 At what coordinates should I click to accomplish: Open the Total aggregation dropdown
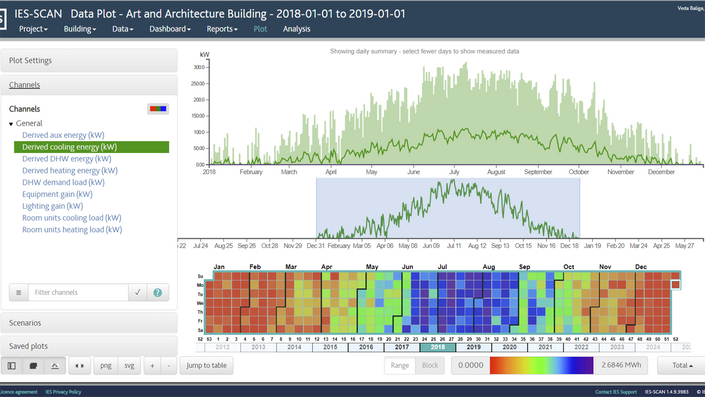coord(682,366)
